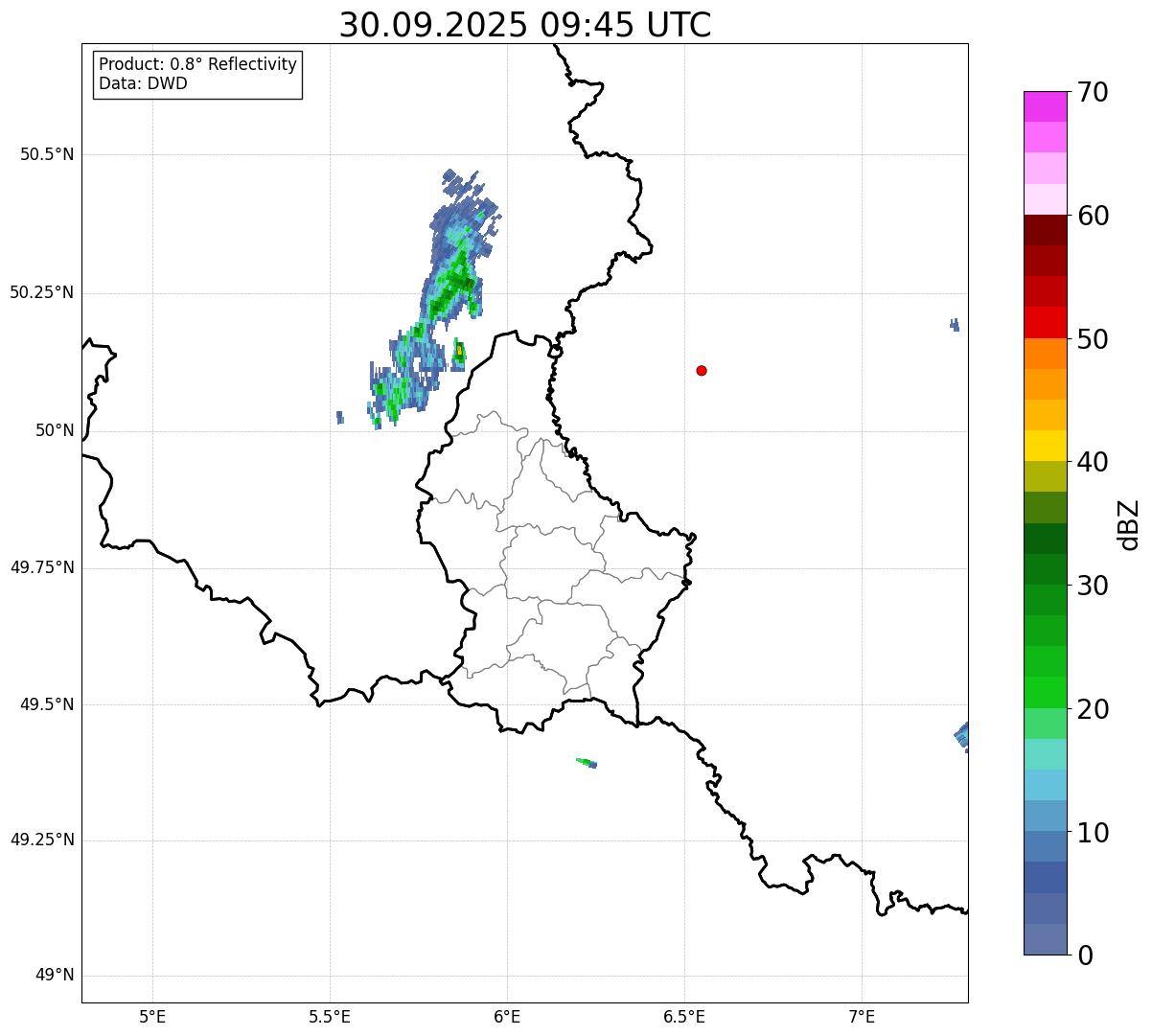This screenshot has height=1036, width=1152.
Task: Click the small green echo south of Luxembourg
Action: coord(587,763)
